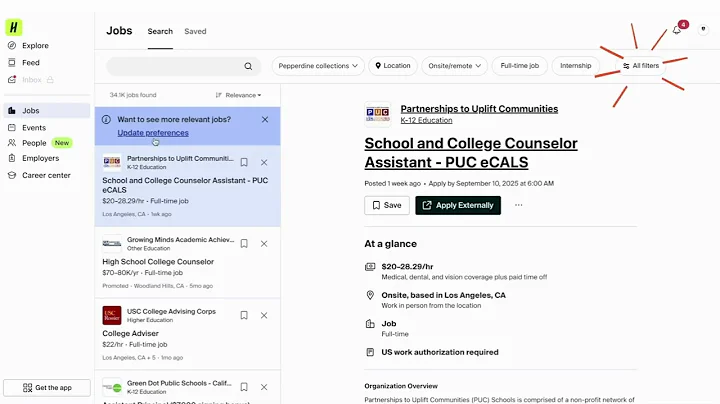The height and width of the screenshot is (404, 720).
Task: Click the USC Rossier logo thumbnail
Action: 112,315
